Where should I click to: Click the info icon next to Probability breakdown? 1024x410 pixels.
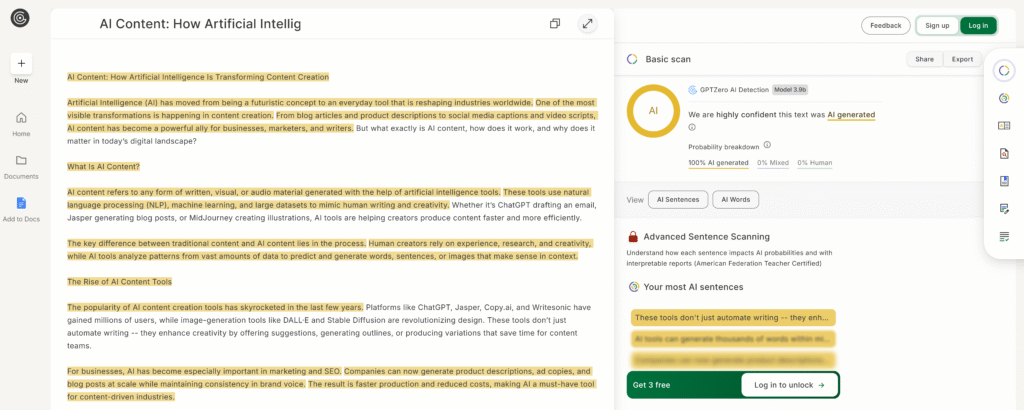767,145
